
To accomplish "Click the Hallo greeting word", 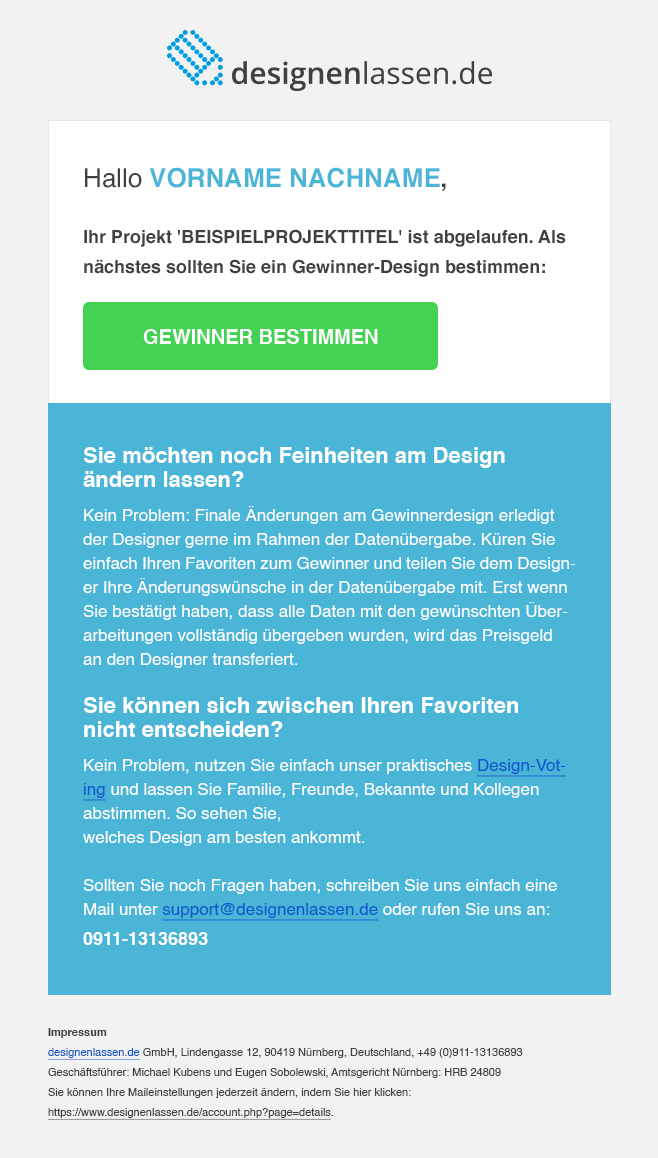I will (x=112, y=178).
